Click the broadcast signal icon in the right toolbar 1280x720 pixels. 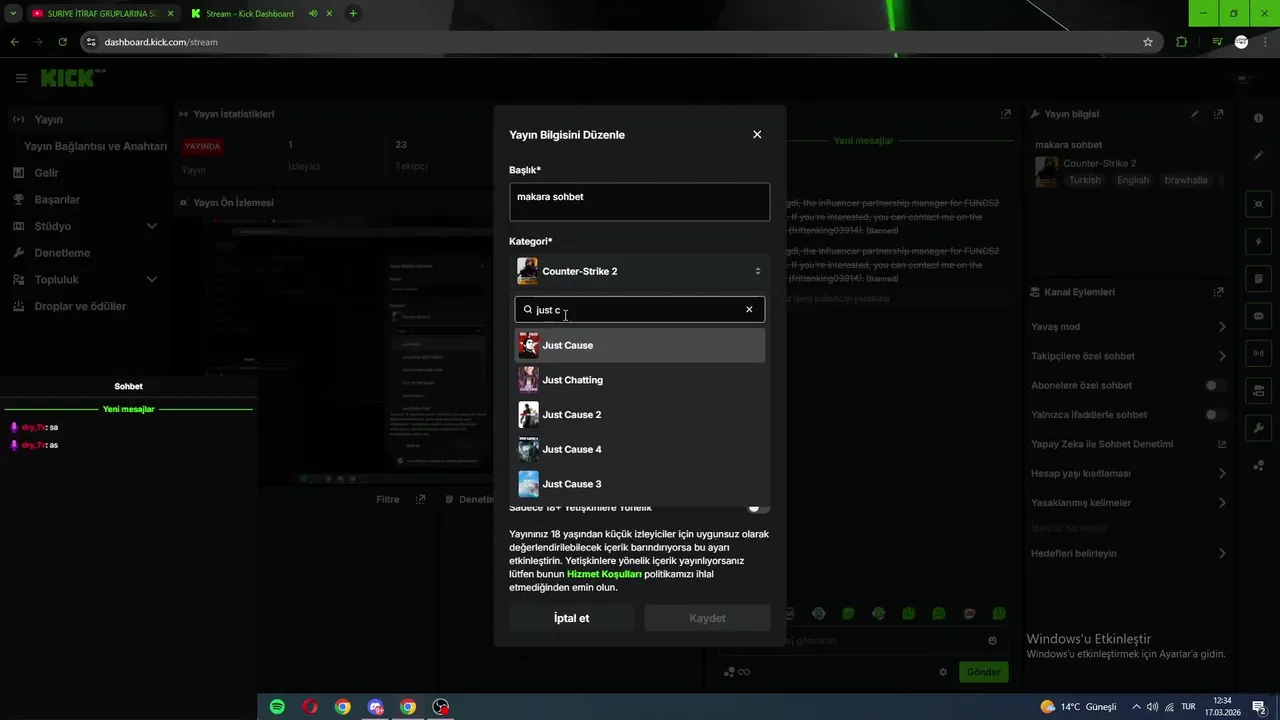[1258, 353]
